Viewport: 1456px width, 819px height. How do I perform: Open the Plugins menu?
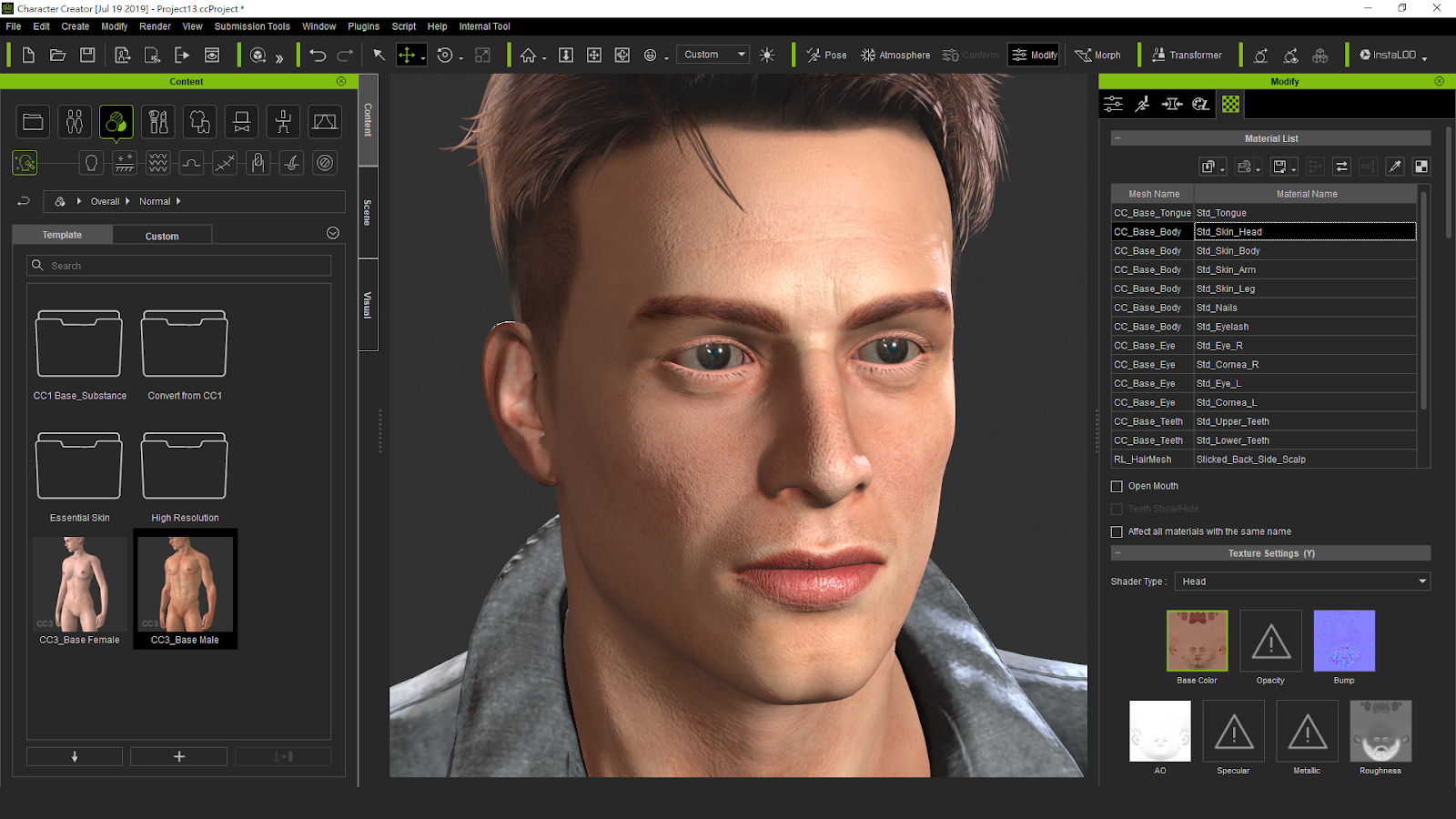(363, 26)
